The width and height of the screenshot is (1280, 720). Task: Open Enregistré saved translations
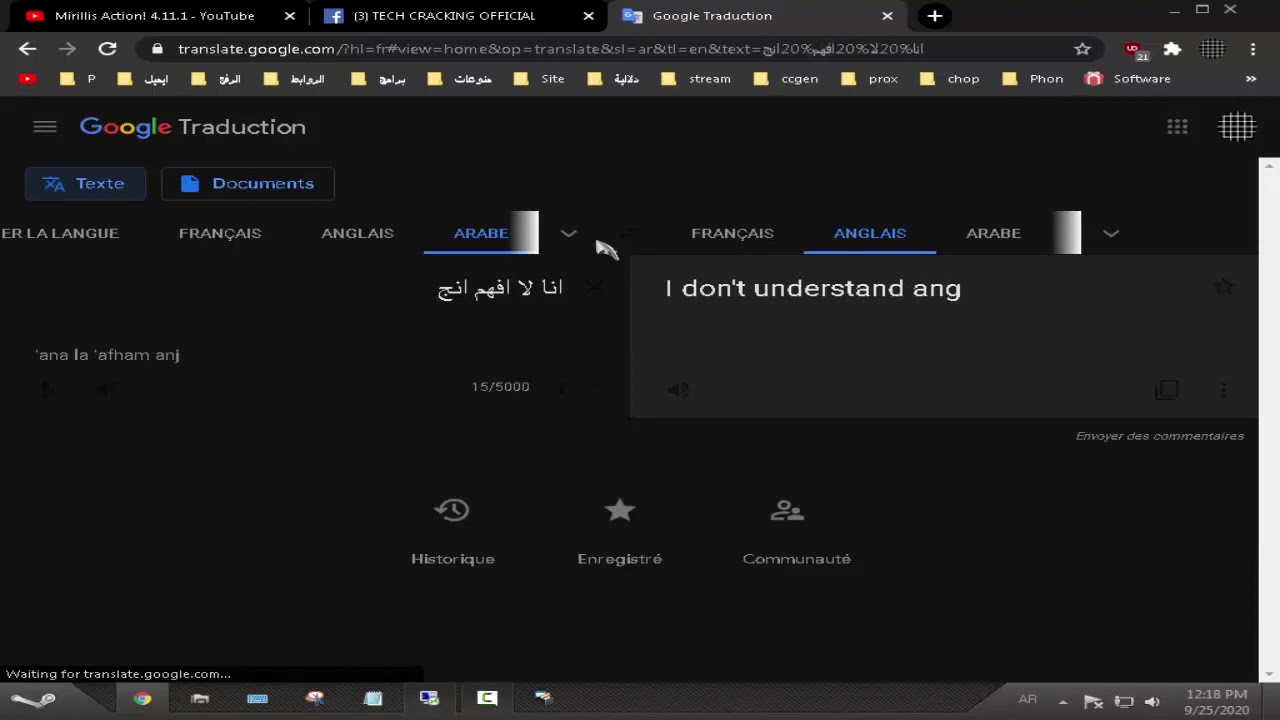pos(620,531)
